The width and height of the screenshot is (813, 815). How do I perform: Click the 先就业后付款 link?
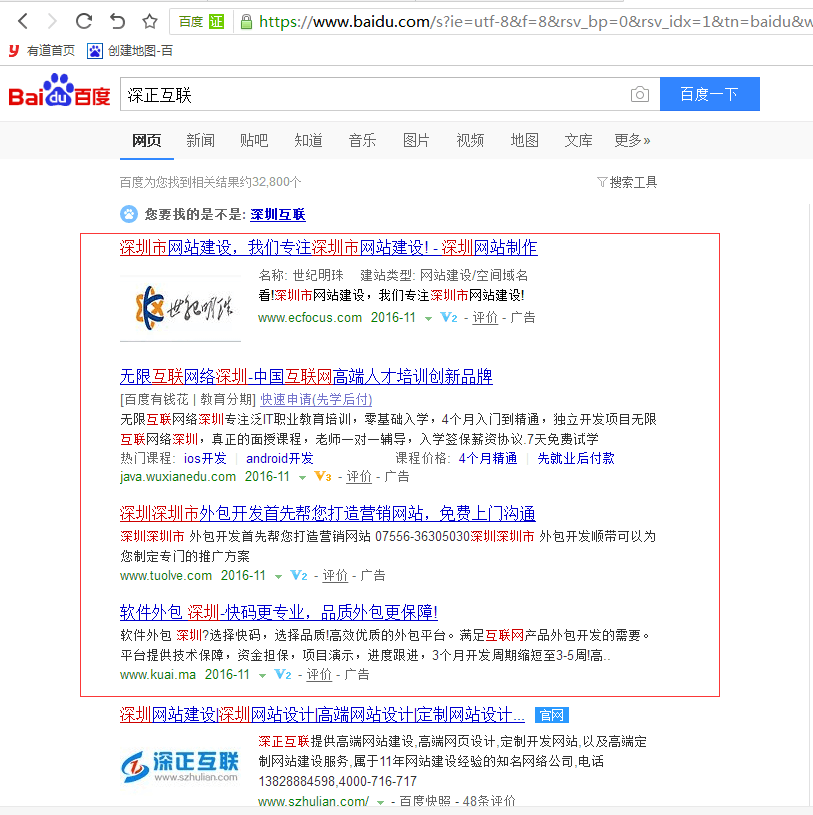pyautogui.click(x=576, y=458)
